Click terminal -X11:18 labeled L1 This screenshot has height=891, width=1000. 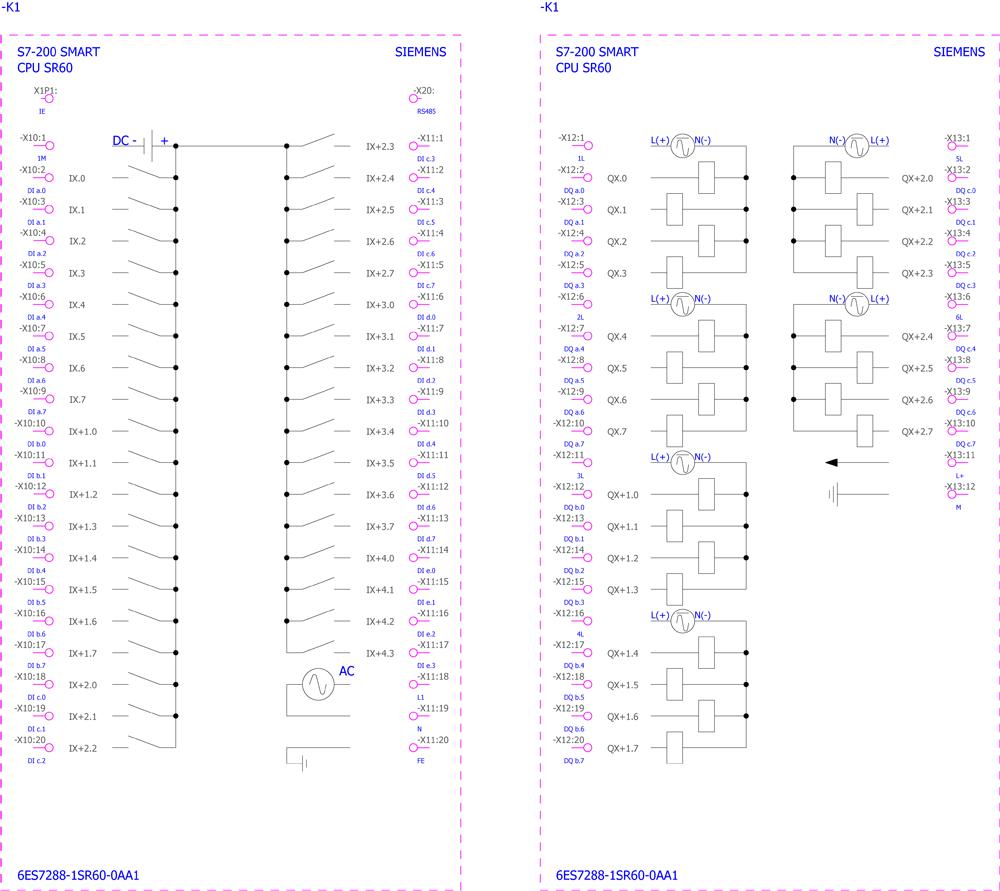tap(414, 685)
